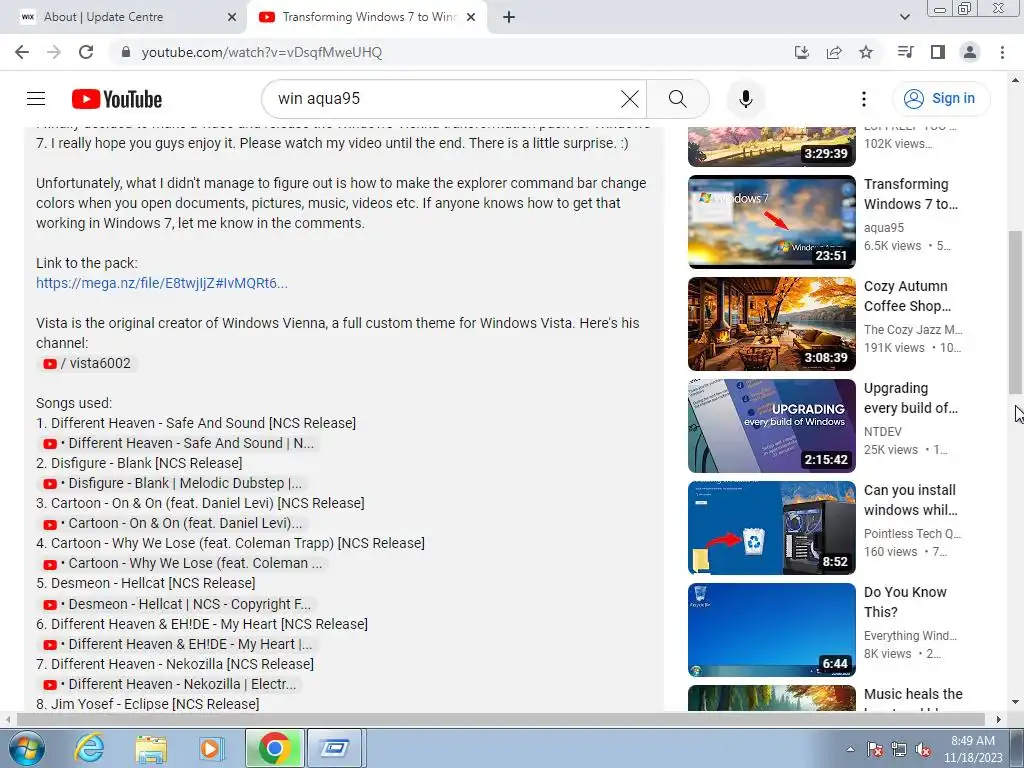Select the 'Songs used:' text line
This screenshot has height=768, width=1024.
pos(74,403)
